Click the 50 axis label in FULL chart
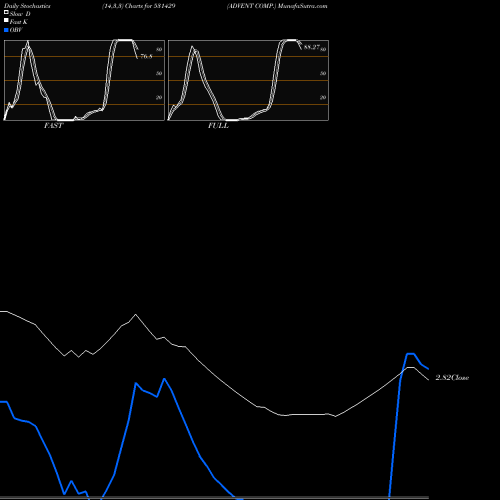The height and width of the screenshot is (500, 500). [x=323, y=73]
